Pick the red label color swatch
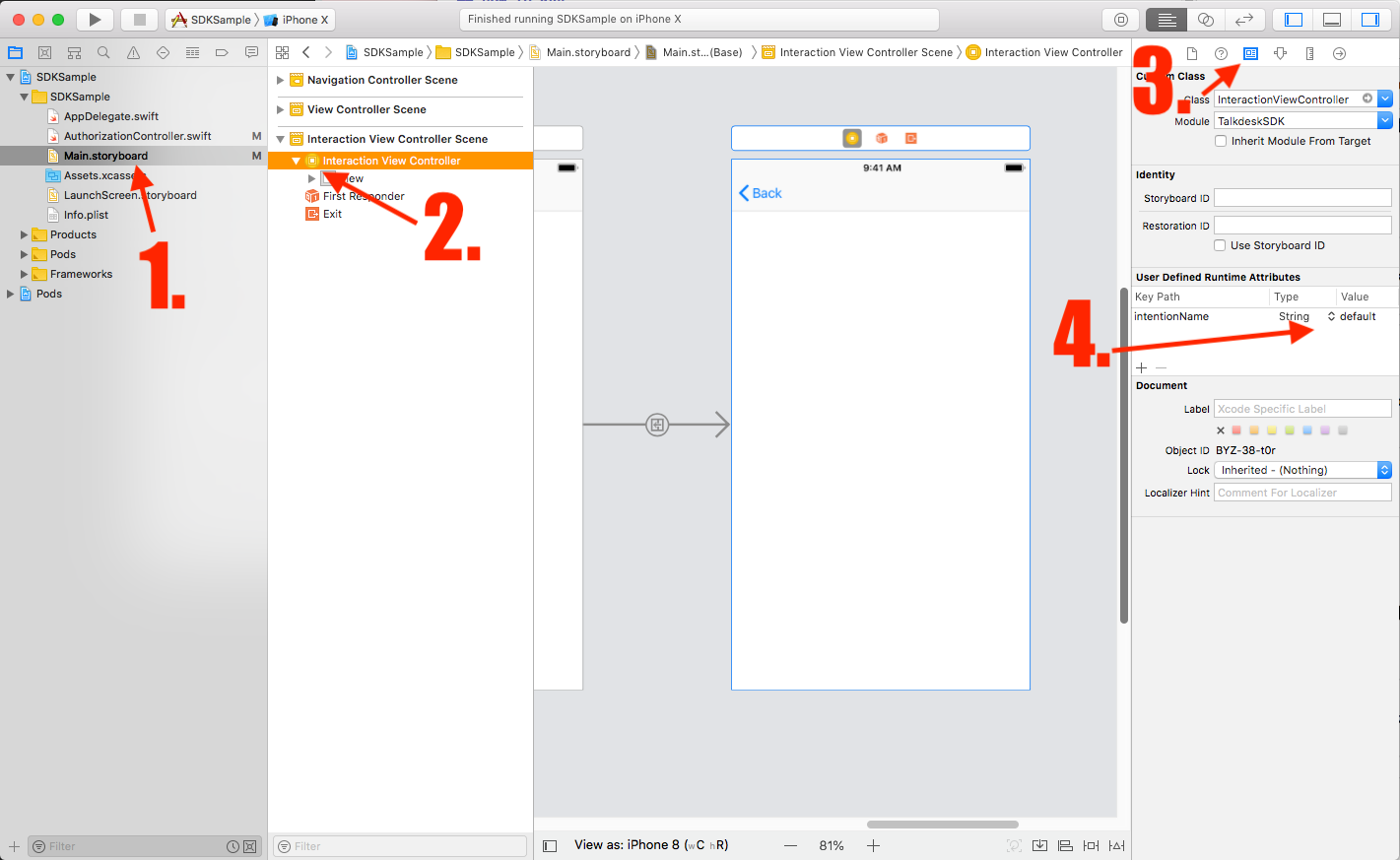The height and width of the screenshot is (860, 1400). [x=1236, y=430]
